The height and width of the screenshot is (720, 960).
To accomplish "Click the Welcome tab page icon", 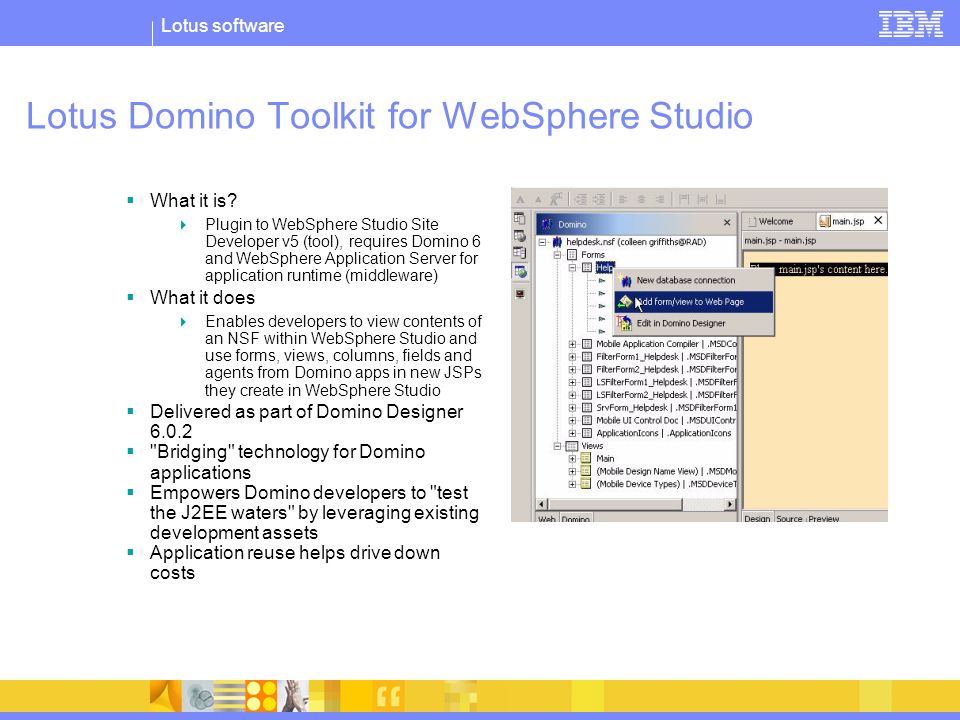I will pyautogui.click(x=752, y=221).
